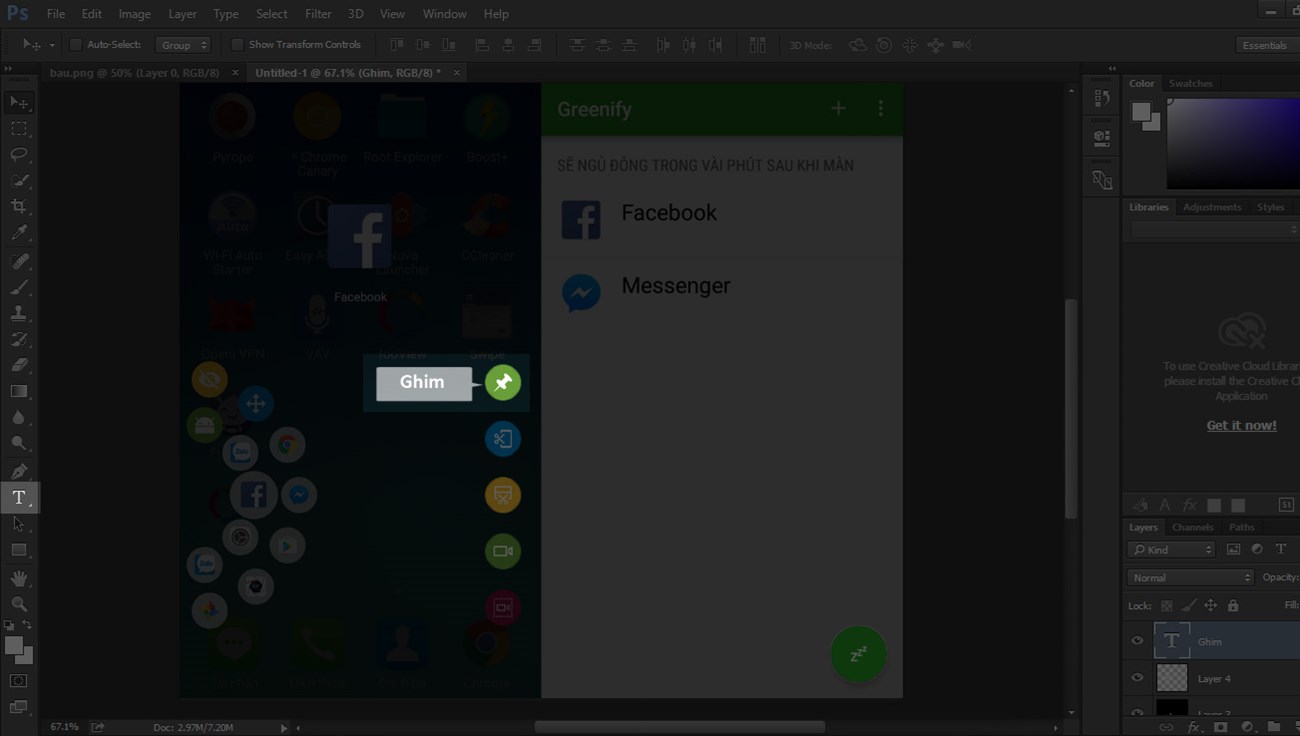
Task: Enable the Auto-Select checkbox
Action: click(75, 45)
